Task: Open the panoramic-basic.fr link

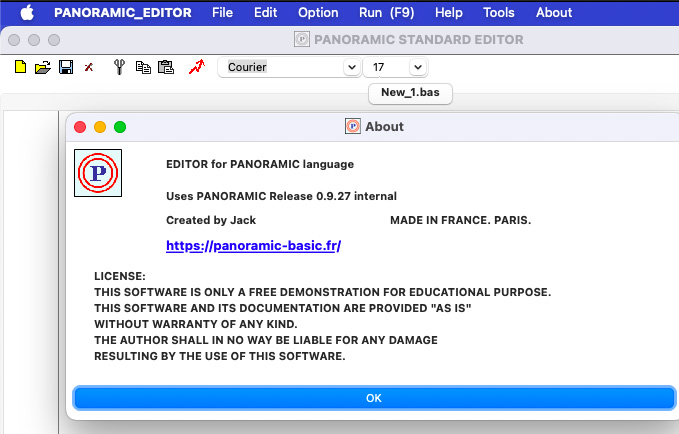Action: pyautogui.click(x=253, y=246)
